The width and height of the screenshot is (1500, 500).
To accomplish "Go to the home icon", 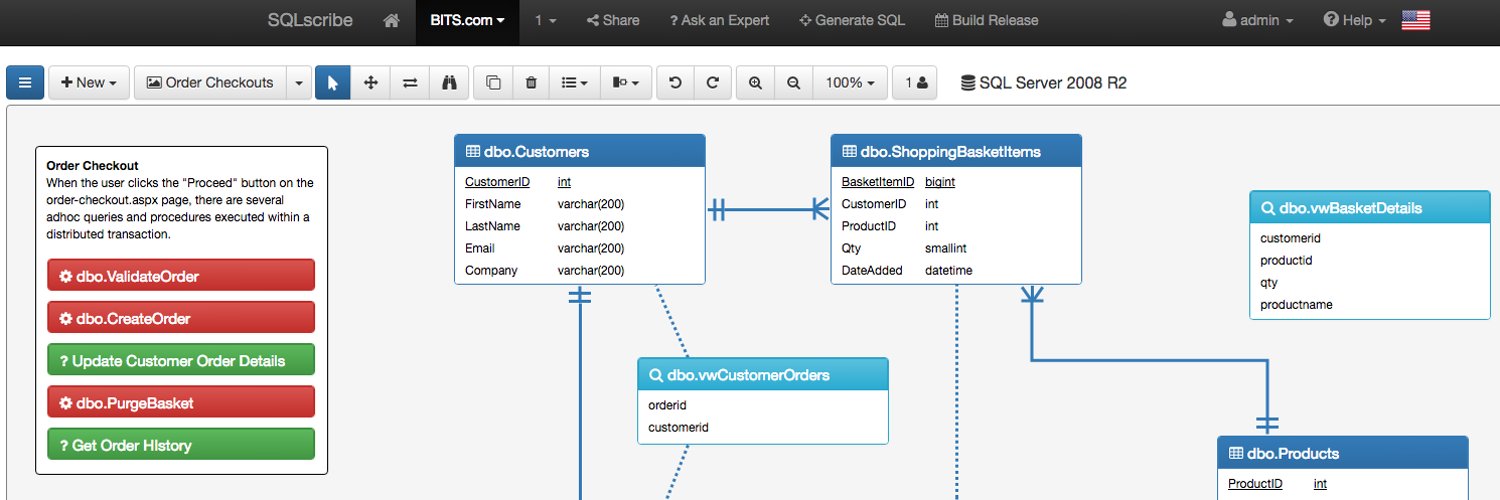I will pos(392,20).
